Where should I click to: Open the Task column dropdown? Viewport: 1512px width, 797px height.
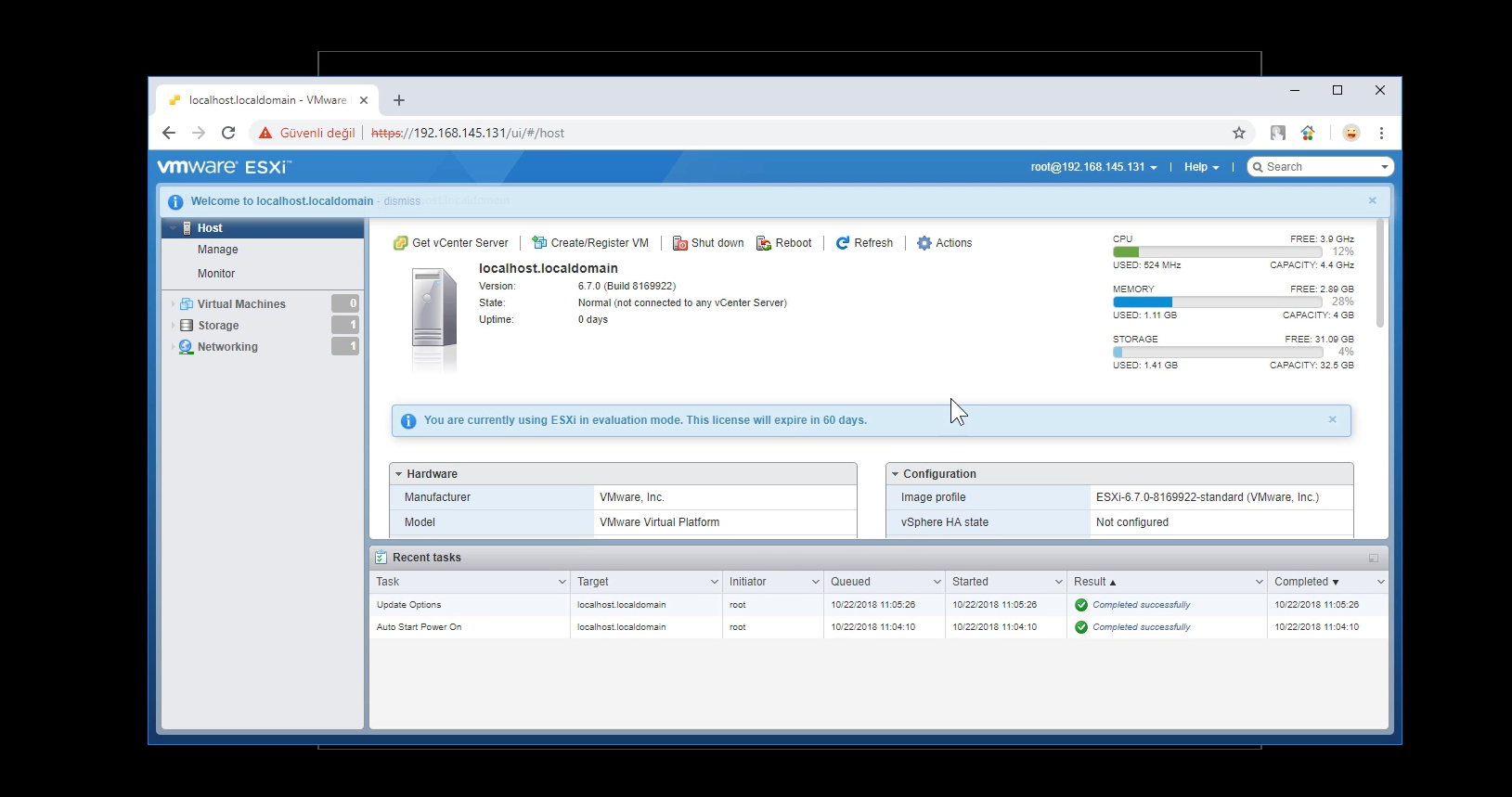562,582
